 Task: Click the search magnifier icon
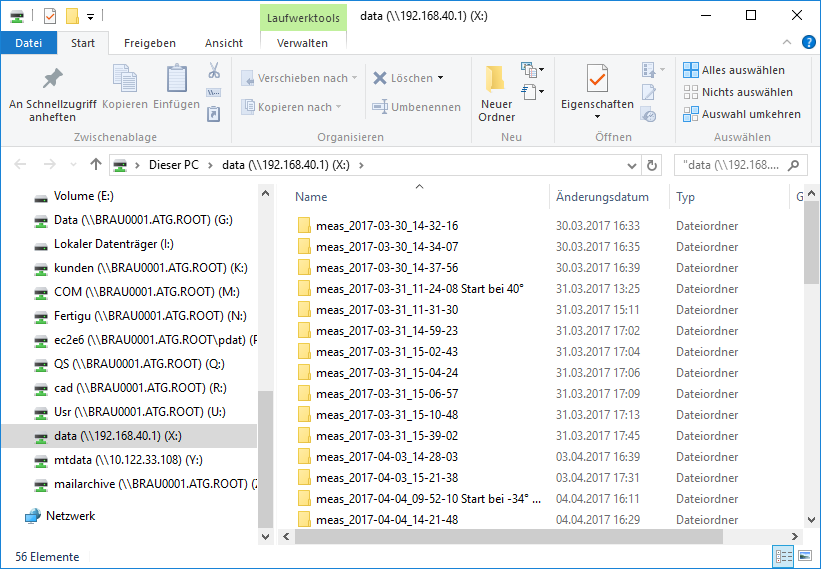coord(794,165)
